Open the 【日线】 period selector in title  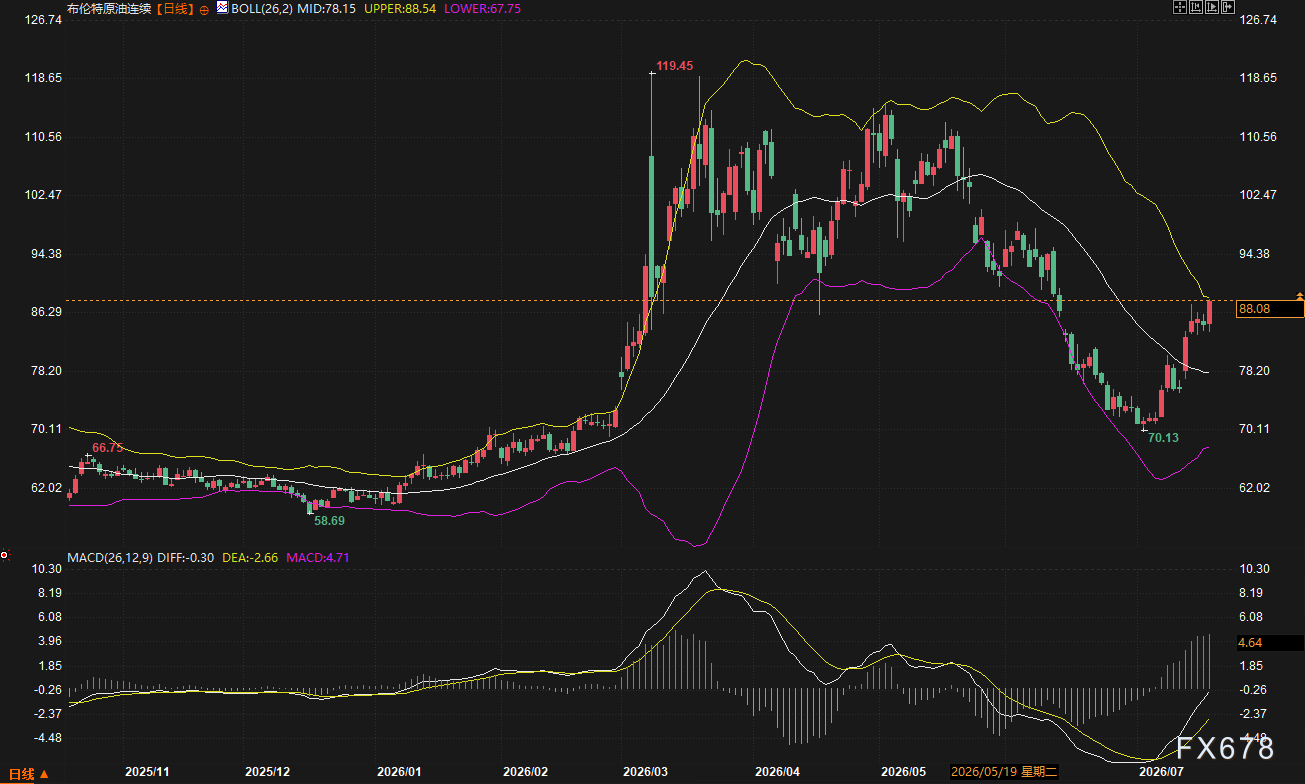pos(176,9)
